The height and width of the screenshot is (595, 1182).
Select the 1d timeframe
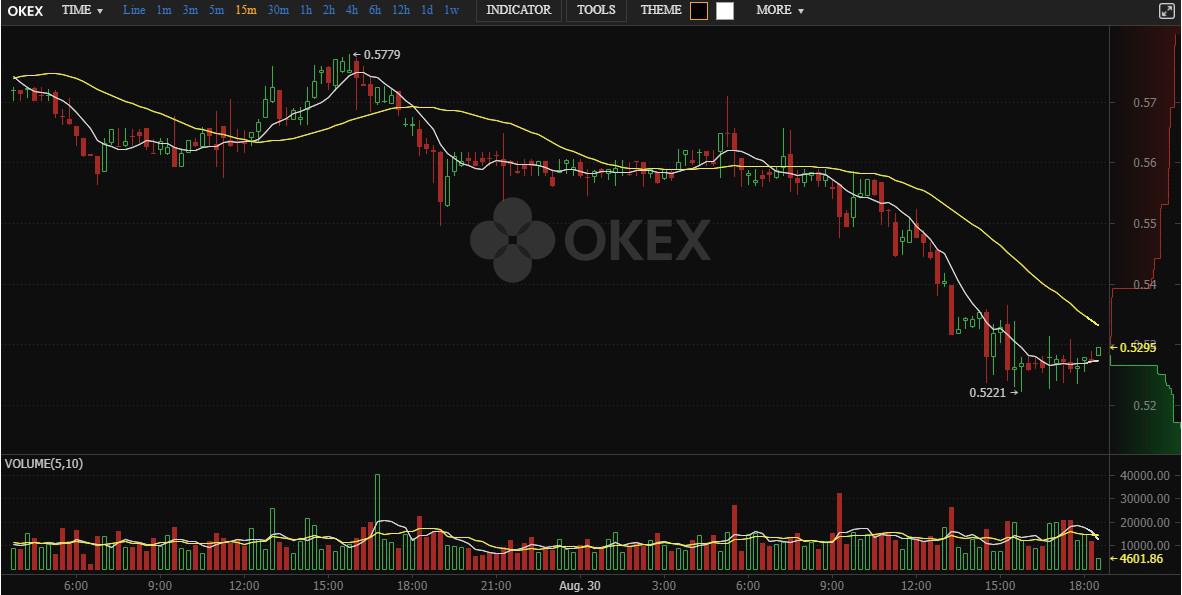click(427, 11)
